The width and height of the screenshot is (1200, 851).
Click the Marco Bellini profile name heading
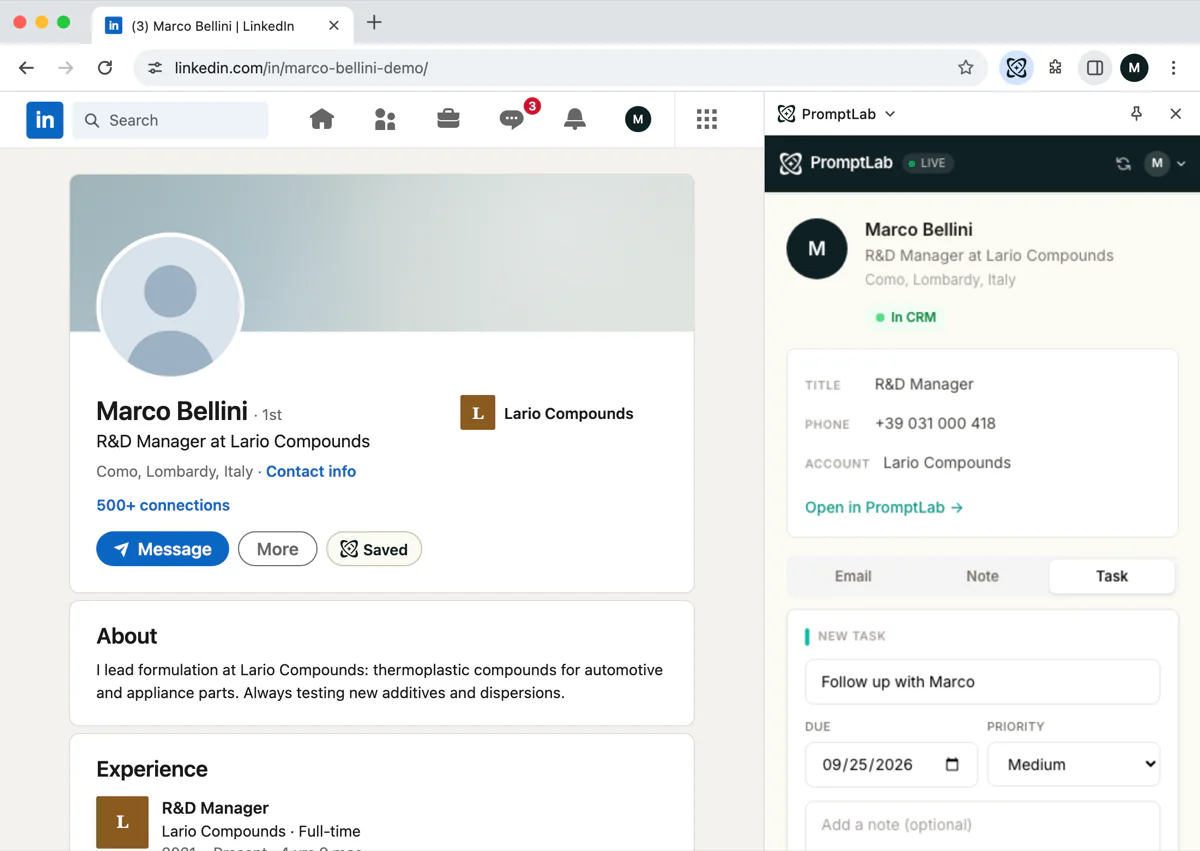click(172, 411)
